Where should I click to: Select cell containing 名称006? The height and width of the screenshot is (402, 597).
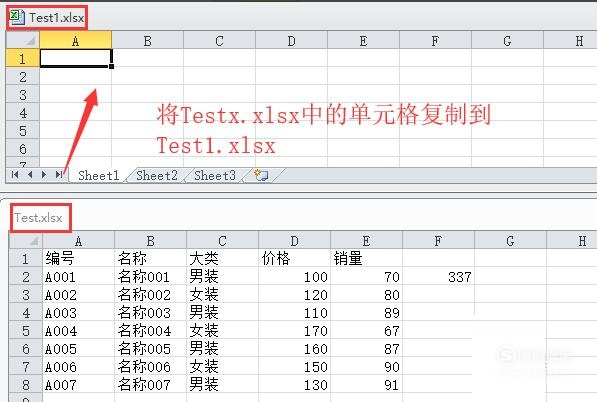pyautogui.click(x=150, y=366)
